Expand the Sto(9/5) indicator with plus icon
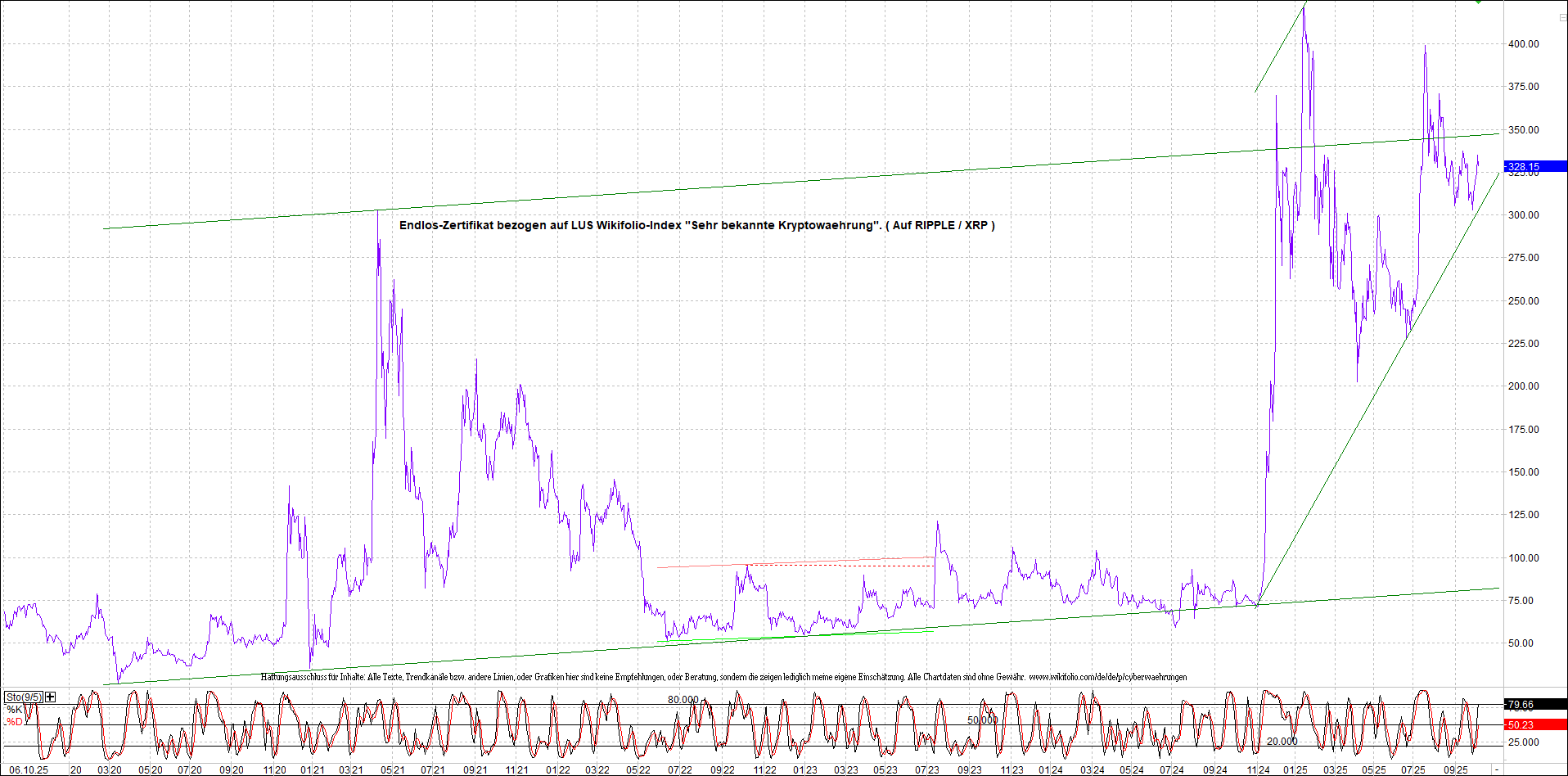 click(51, 697)
